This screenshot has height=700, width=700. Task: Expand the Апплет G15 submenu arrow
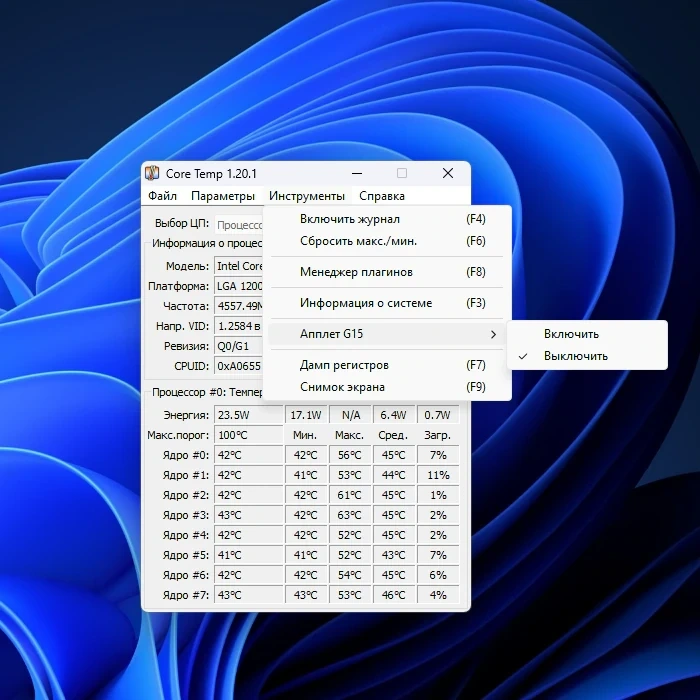click(493, 334)
